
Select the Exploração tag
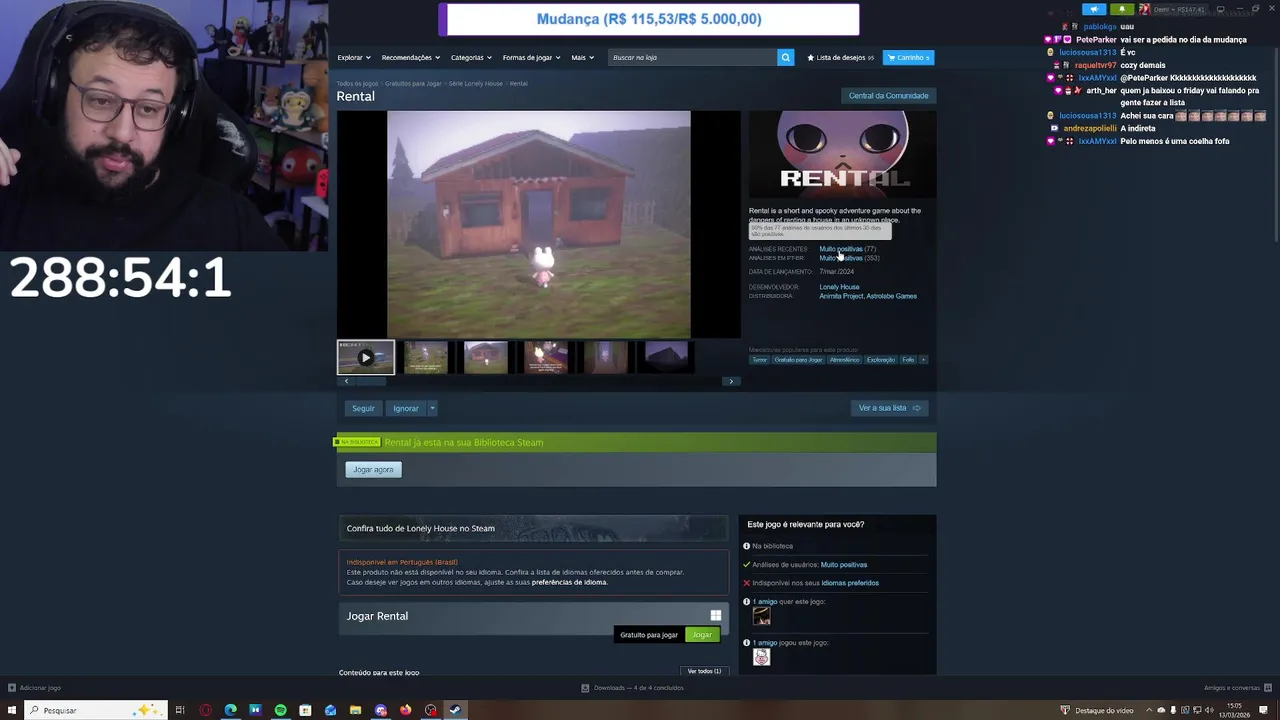(881, 360)
